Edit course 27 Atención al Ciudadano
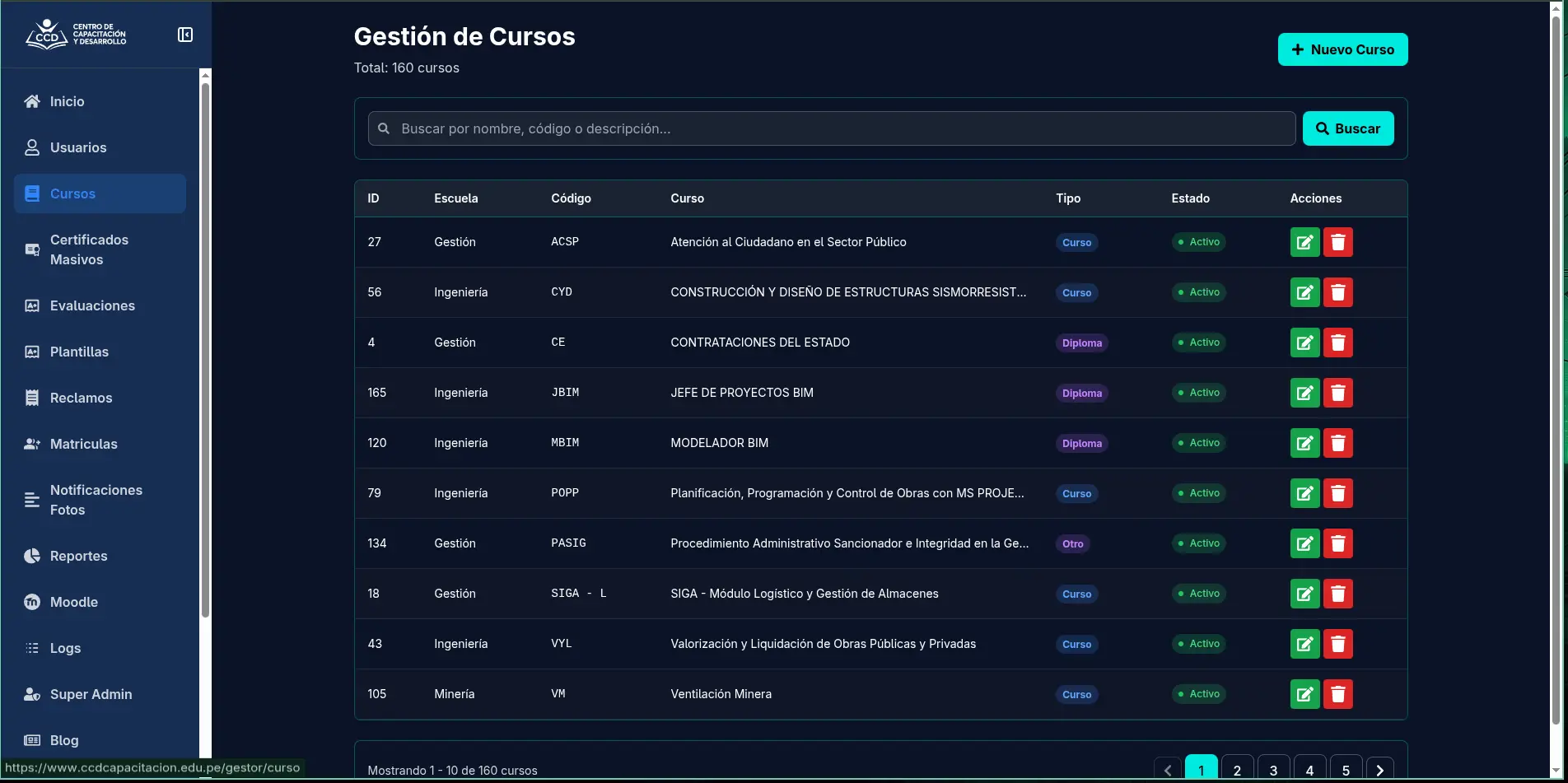 pos(1304,242)
